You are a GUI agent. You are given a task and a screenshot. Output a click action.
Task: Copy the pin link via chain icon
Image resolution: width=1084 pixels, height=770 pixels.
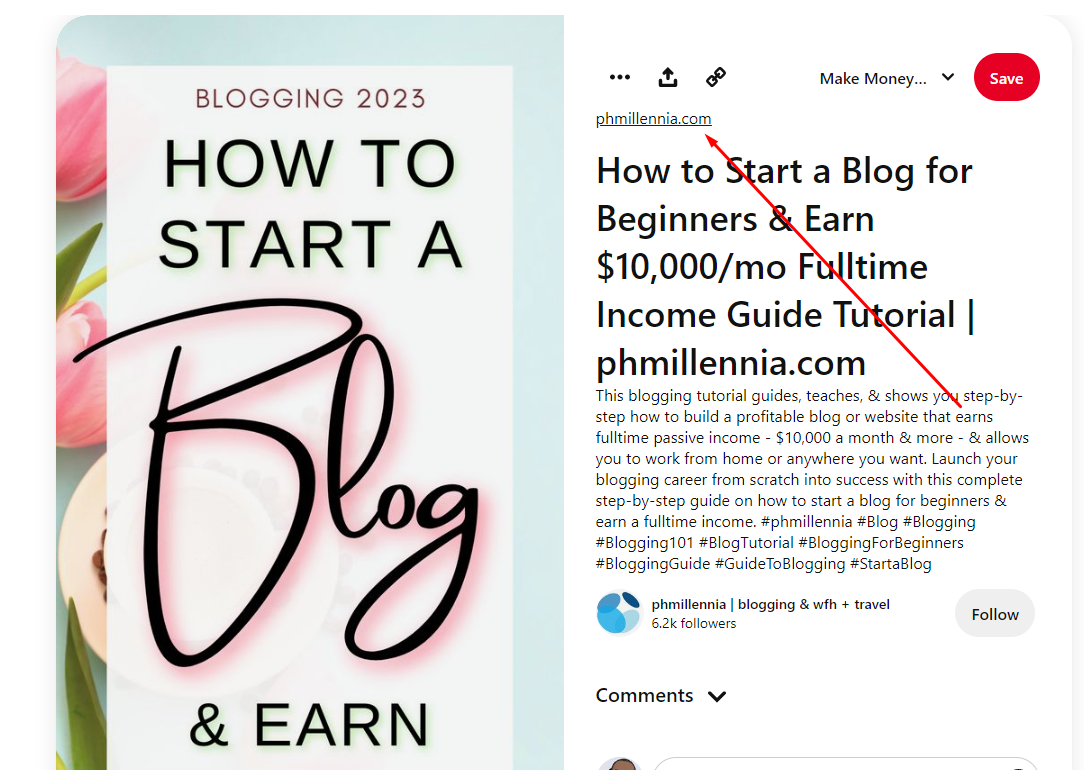[x=716, y=77]
